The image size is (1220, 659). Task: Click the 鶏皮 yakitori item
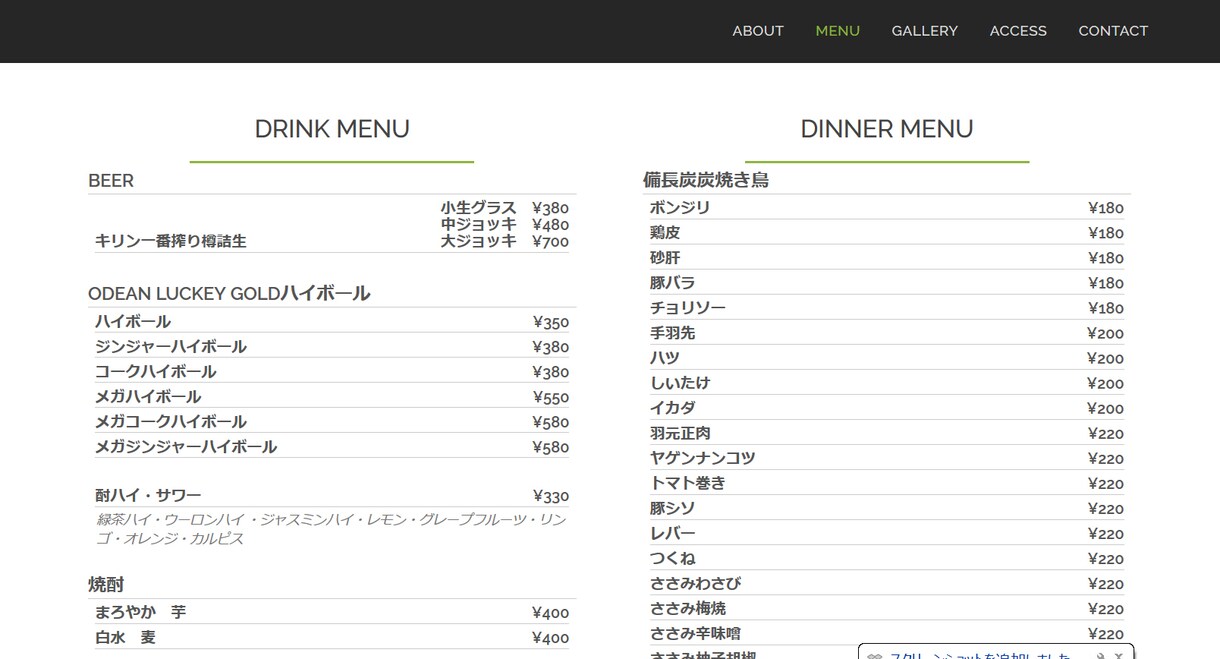pos(665,233)
